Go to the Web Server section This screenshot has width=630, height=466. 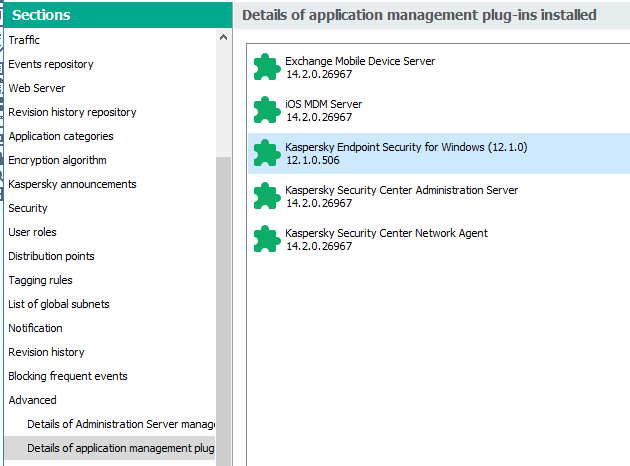37,88
